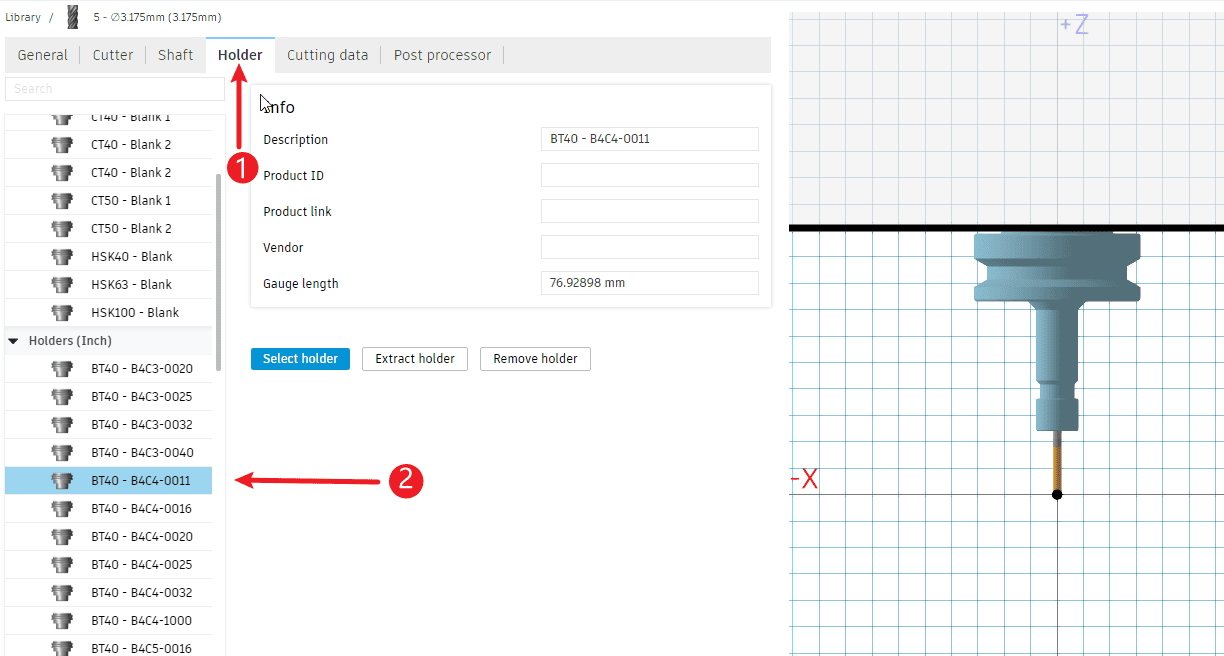
Task: Click the Remove holder button
Action: (535, 359)
